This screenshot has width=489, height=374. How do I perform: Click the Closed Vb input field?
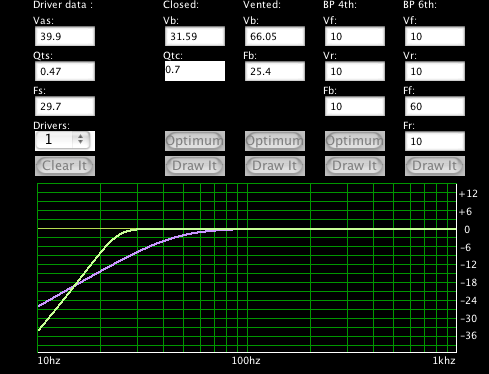195,36
